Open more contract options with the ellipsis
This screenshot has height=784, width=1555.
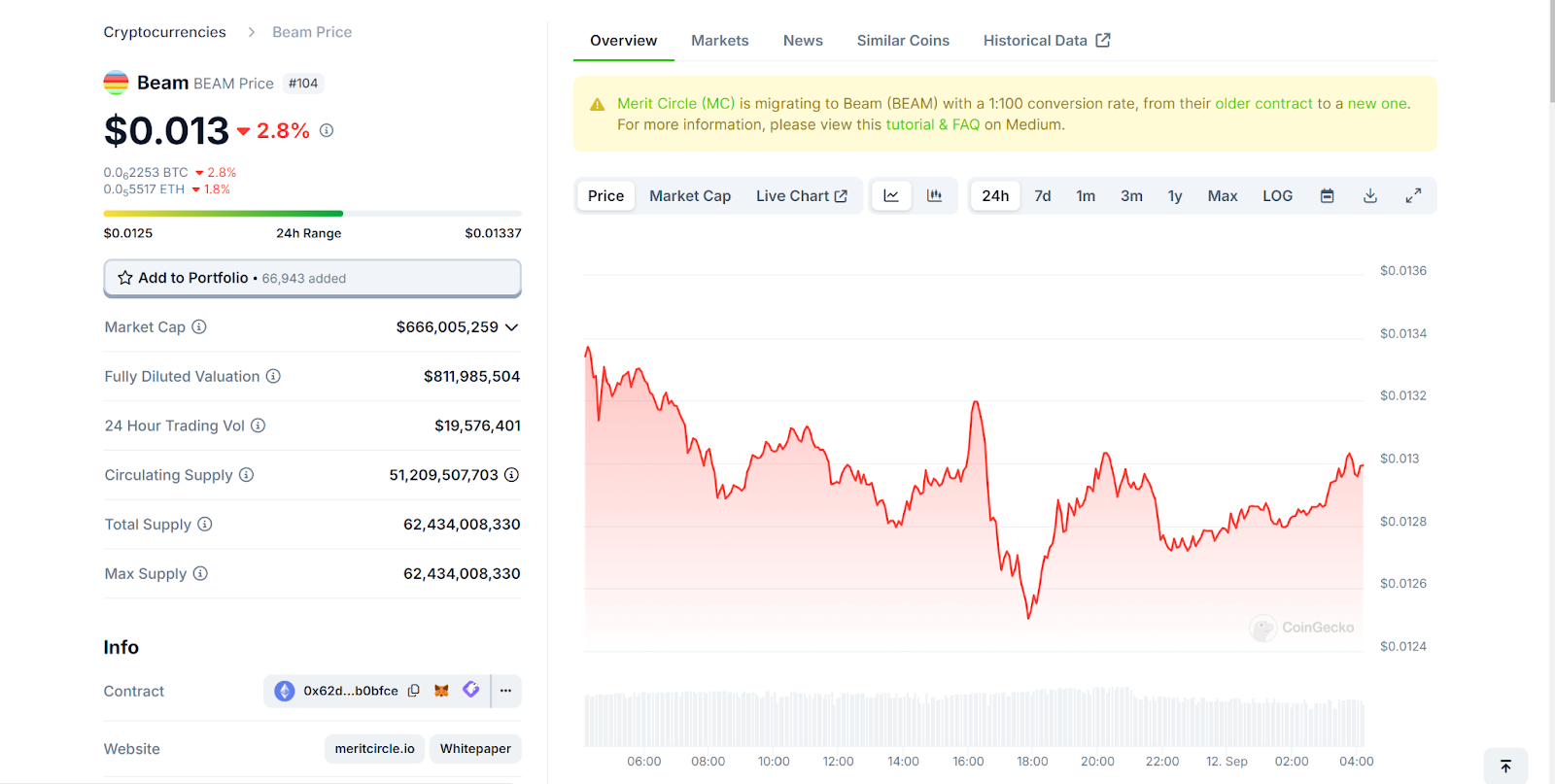click(506, 691)
